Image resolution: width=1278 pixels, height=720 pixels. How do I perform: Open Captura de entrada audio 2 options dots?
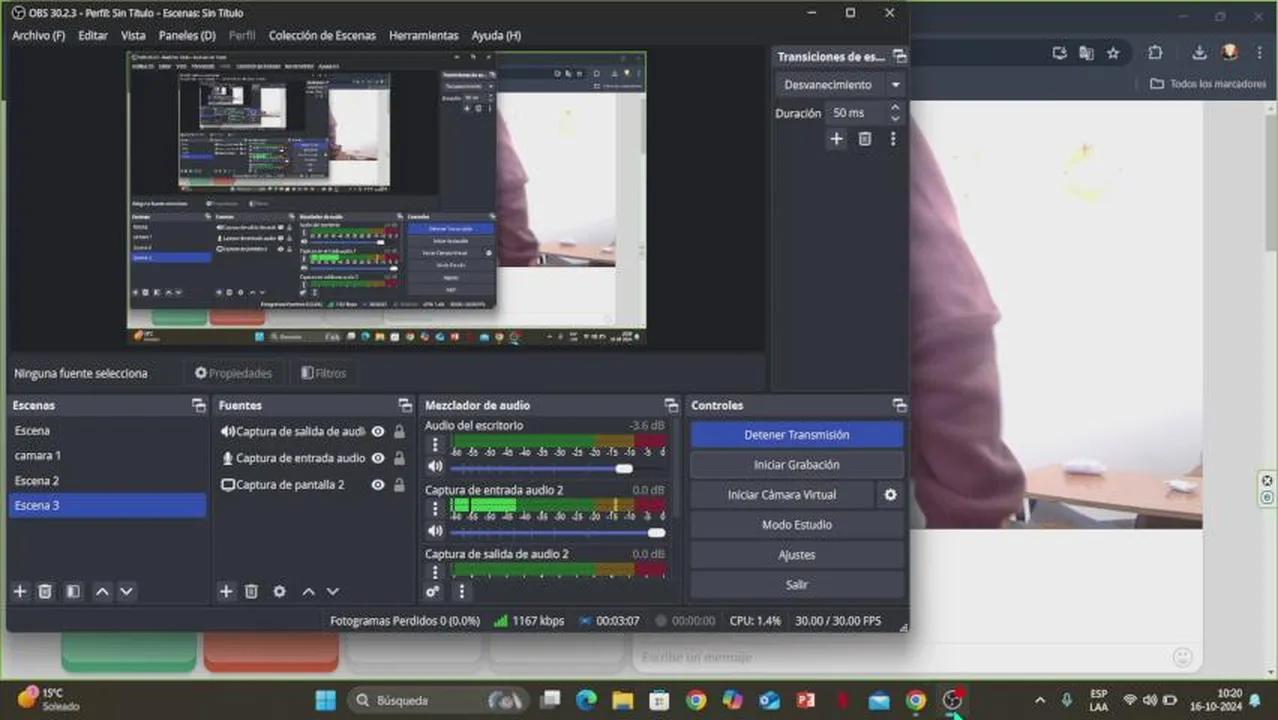435,509
